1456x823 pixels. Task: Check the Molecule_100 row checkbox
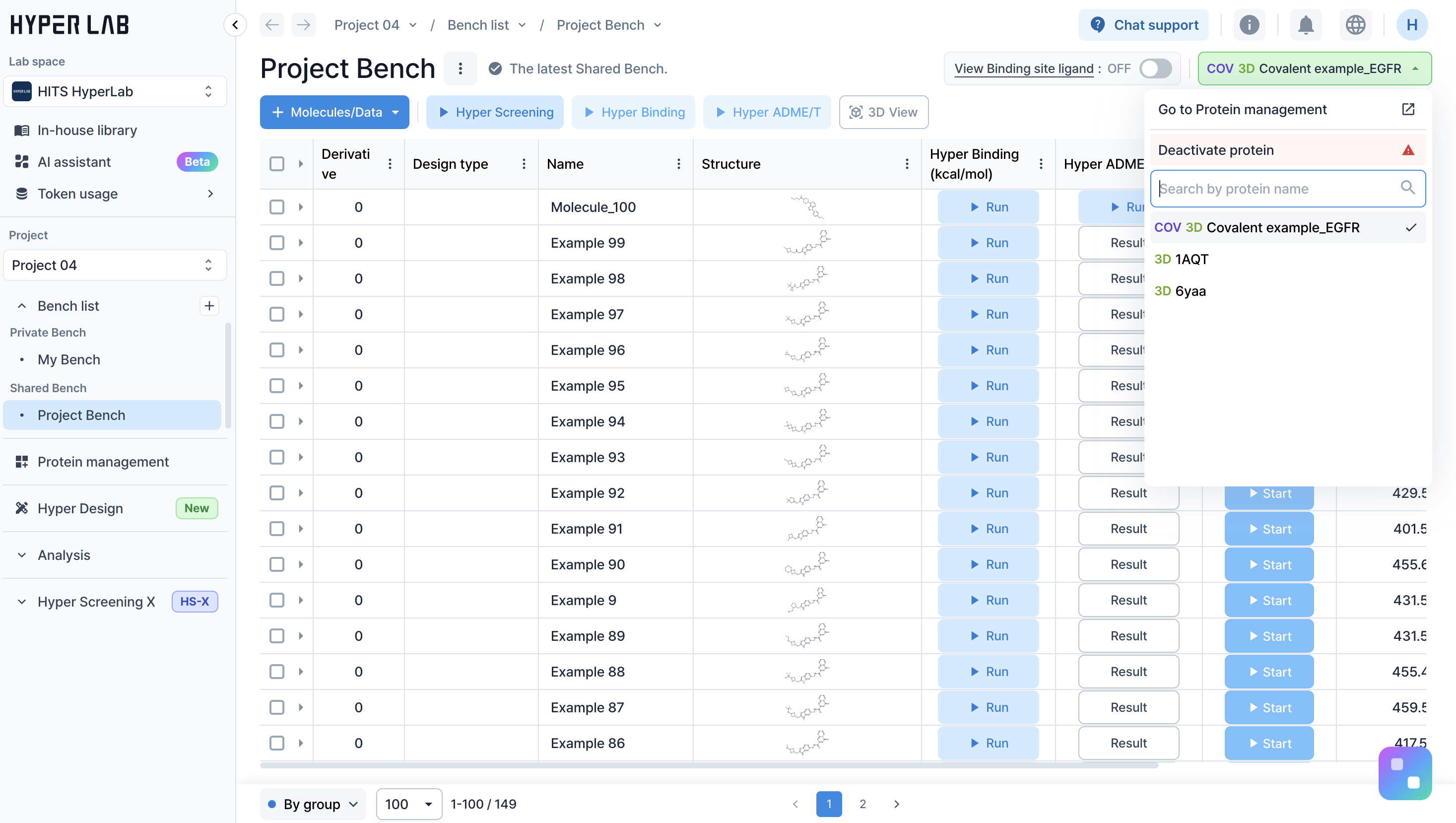277,207
